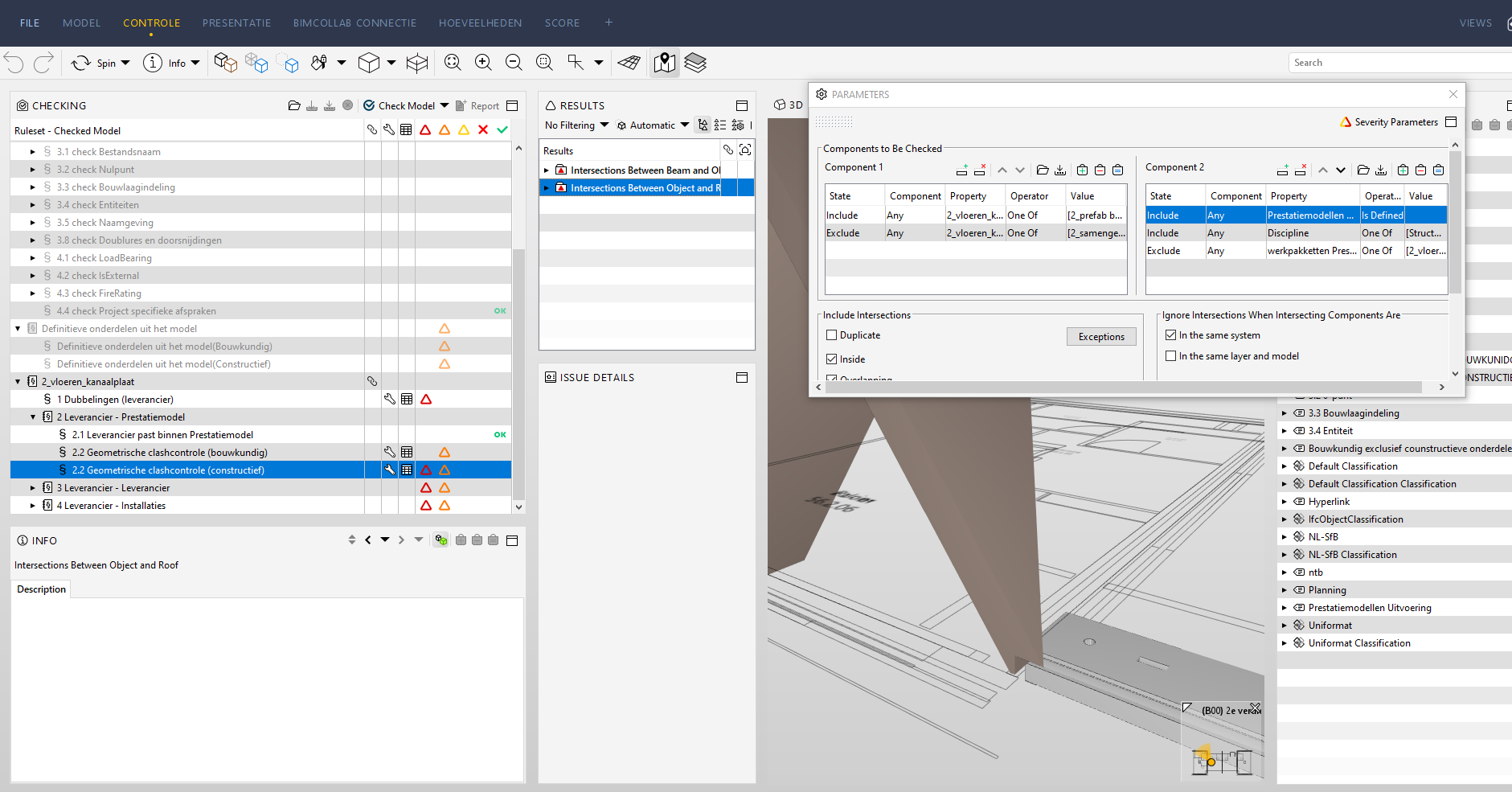This screenshot has height=792, width=1512.
Task: Click the Redo arrow in the toolbar
Action: [43, 63]
